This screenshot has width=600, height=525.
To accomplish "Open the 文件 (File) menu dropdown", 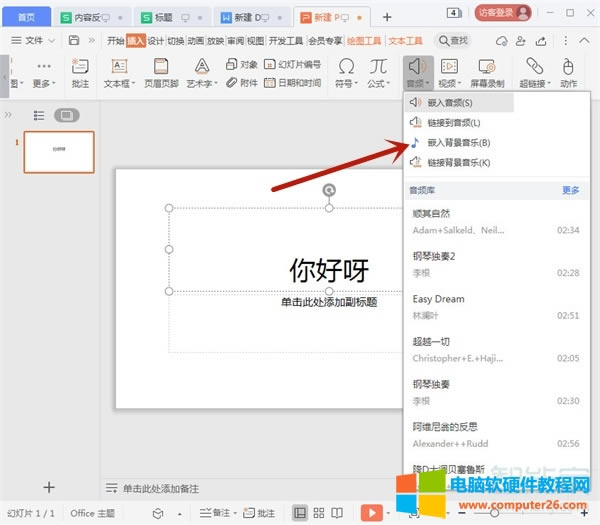I will 40,40.
